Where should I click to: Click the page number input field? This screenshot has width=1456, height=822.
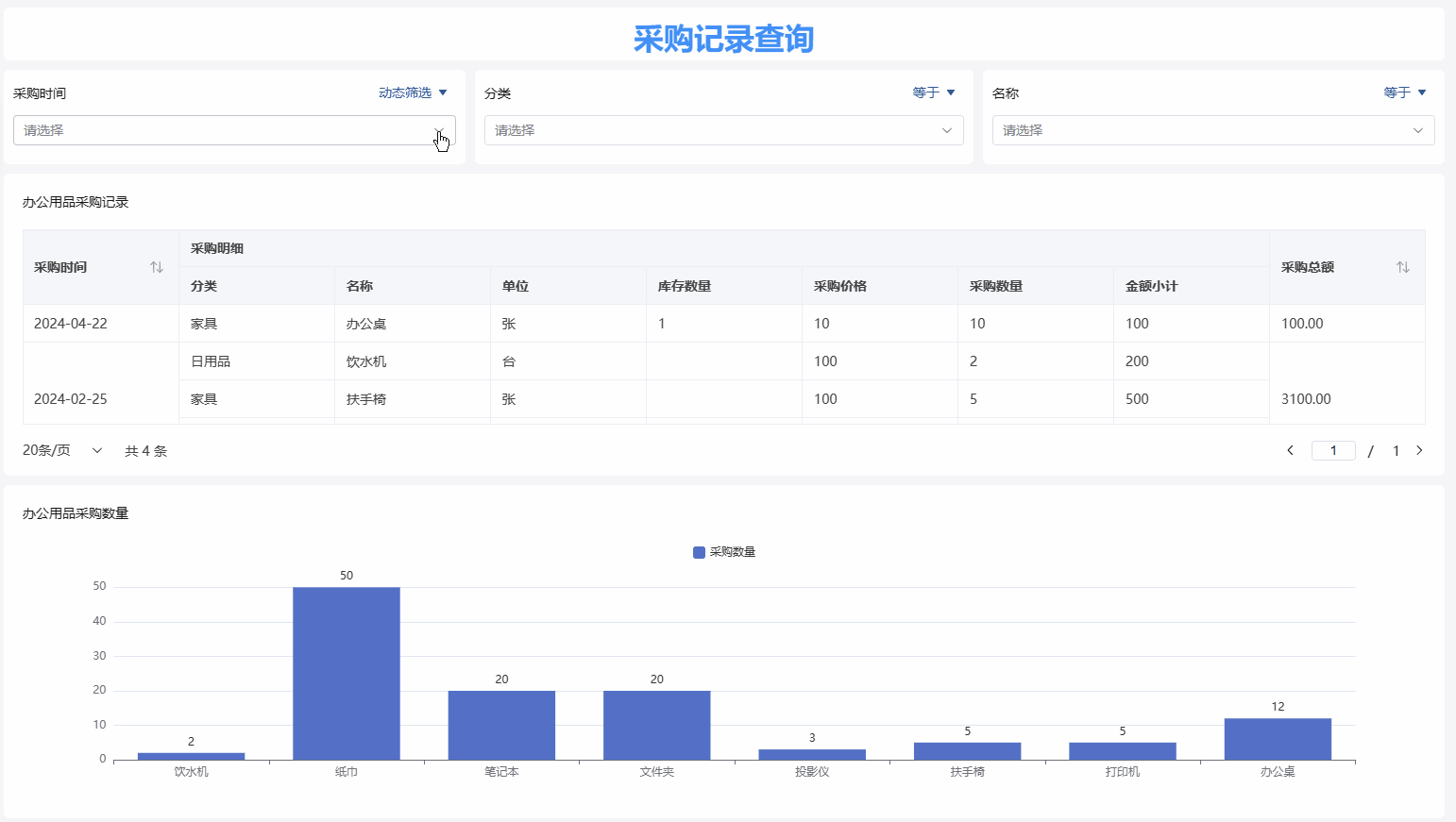[1333, 450]
